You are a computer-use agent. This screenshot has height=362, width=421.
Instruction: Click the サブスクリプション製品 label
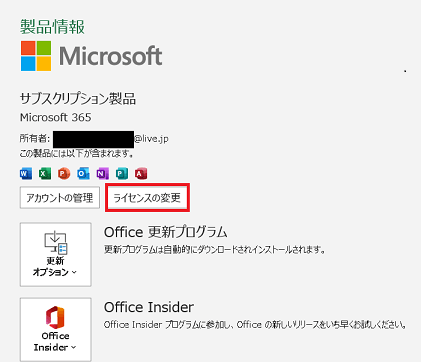[78, 99]
